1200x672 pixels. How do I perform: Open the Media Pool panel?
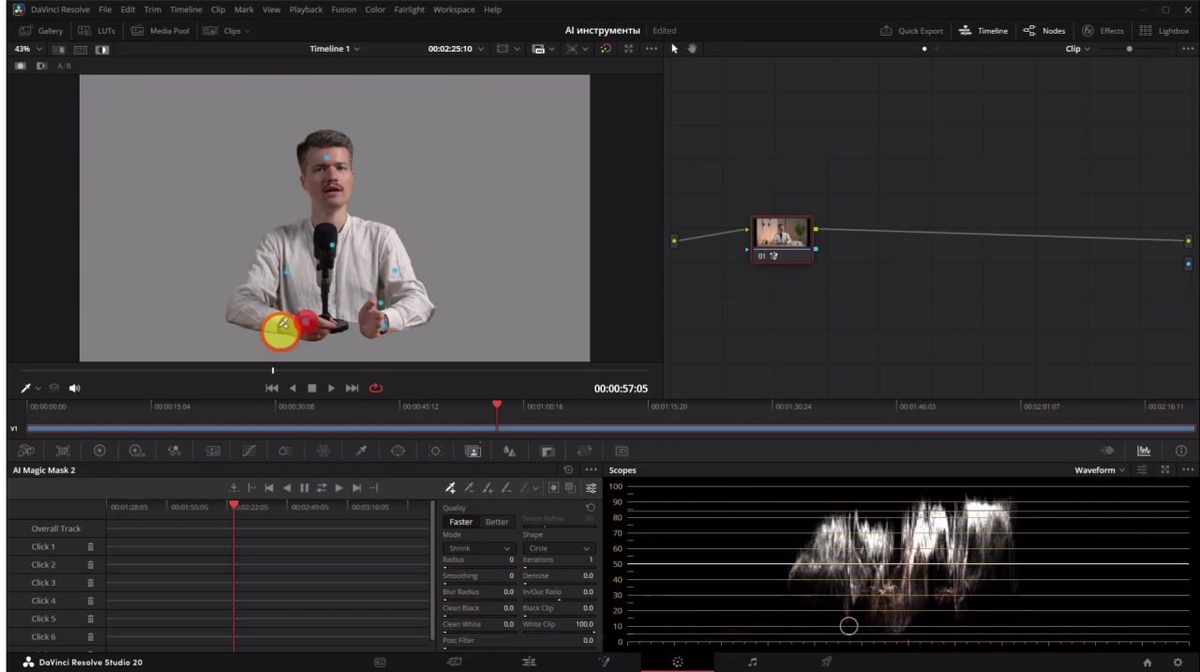pos(160,31)
